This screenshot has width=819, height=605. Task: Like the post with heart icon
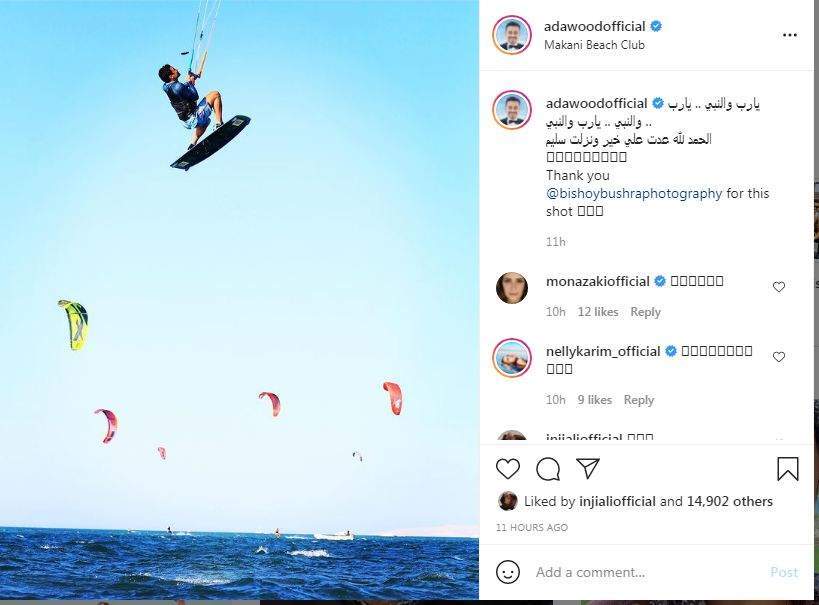[x=508, y=469]
